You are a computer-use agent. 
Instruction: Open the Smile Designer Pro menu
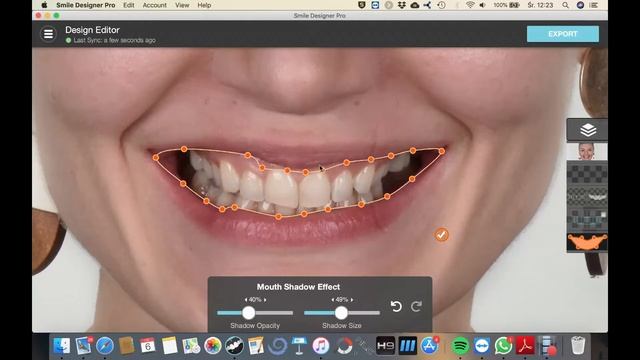tap(86, 5)
